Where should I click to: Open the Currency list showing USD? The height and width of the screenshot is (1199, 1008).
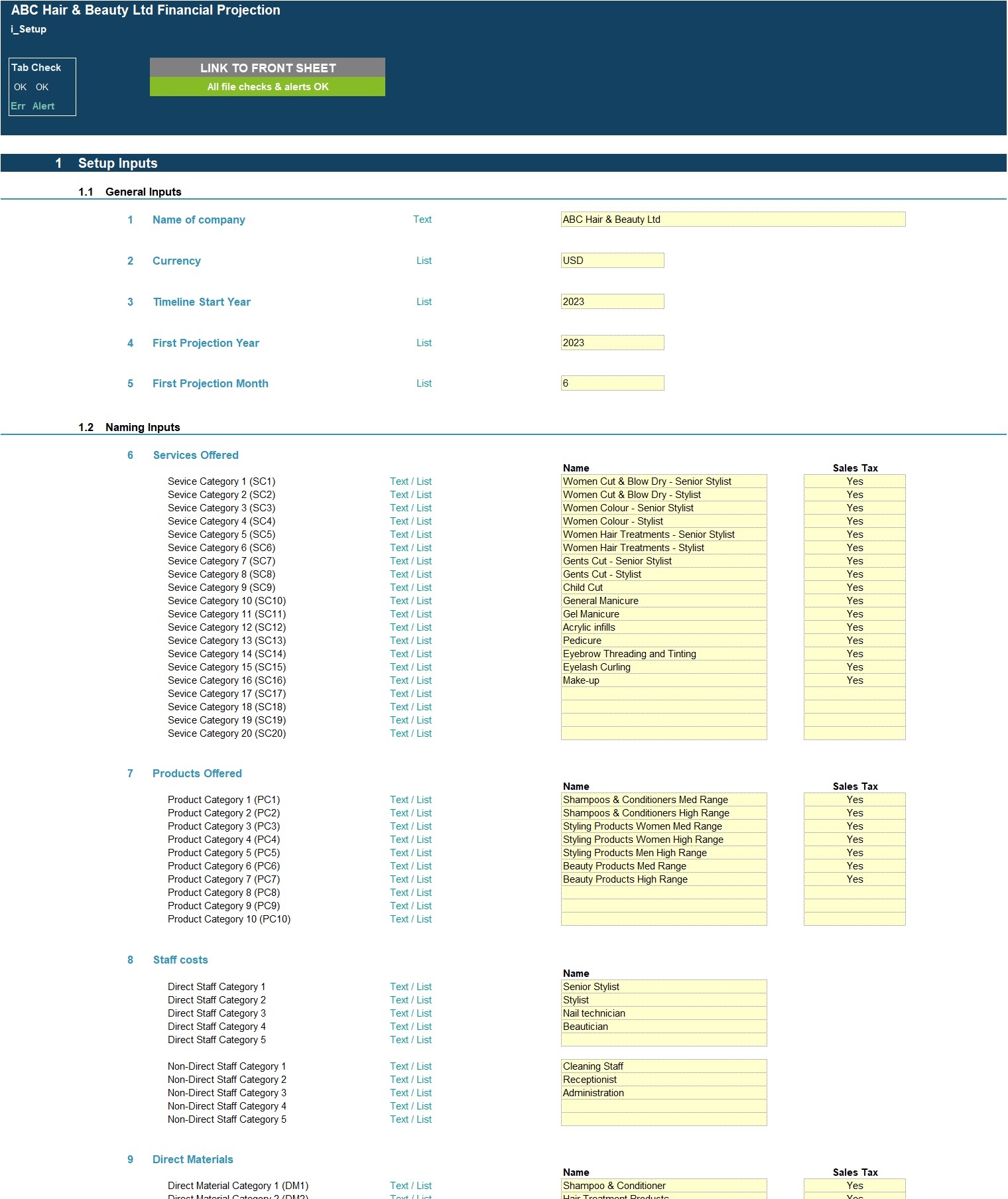[611, 261]
